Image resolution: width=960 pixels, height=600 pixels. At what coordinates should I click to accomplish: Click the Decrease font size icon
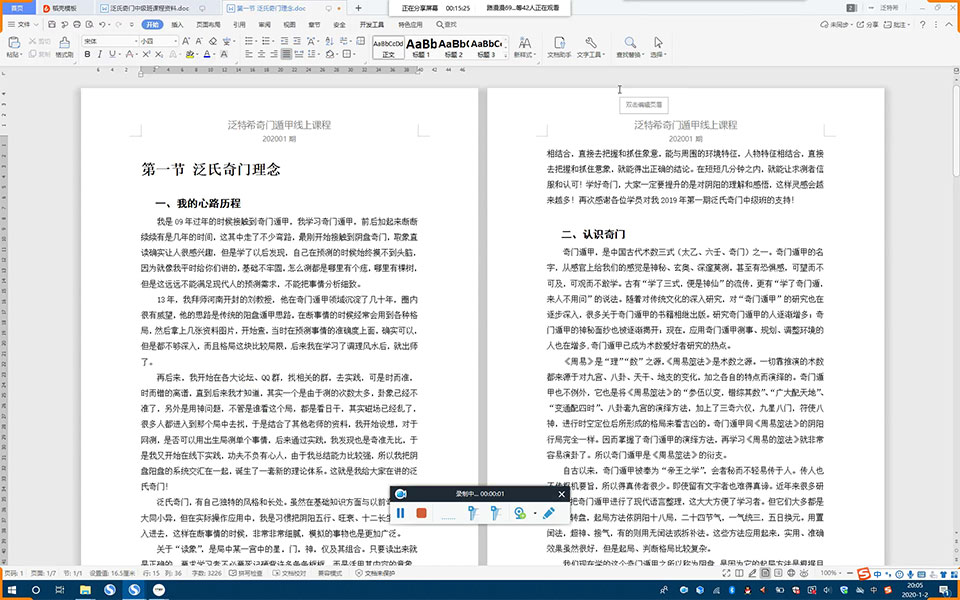point(199,41)
